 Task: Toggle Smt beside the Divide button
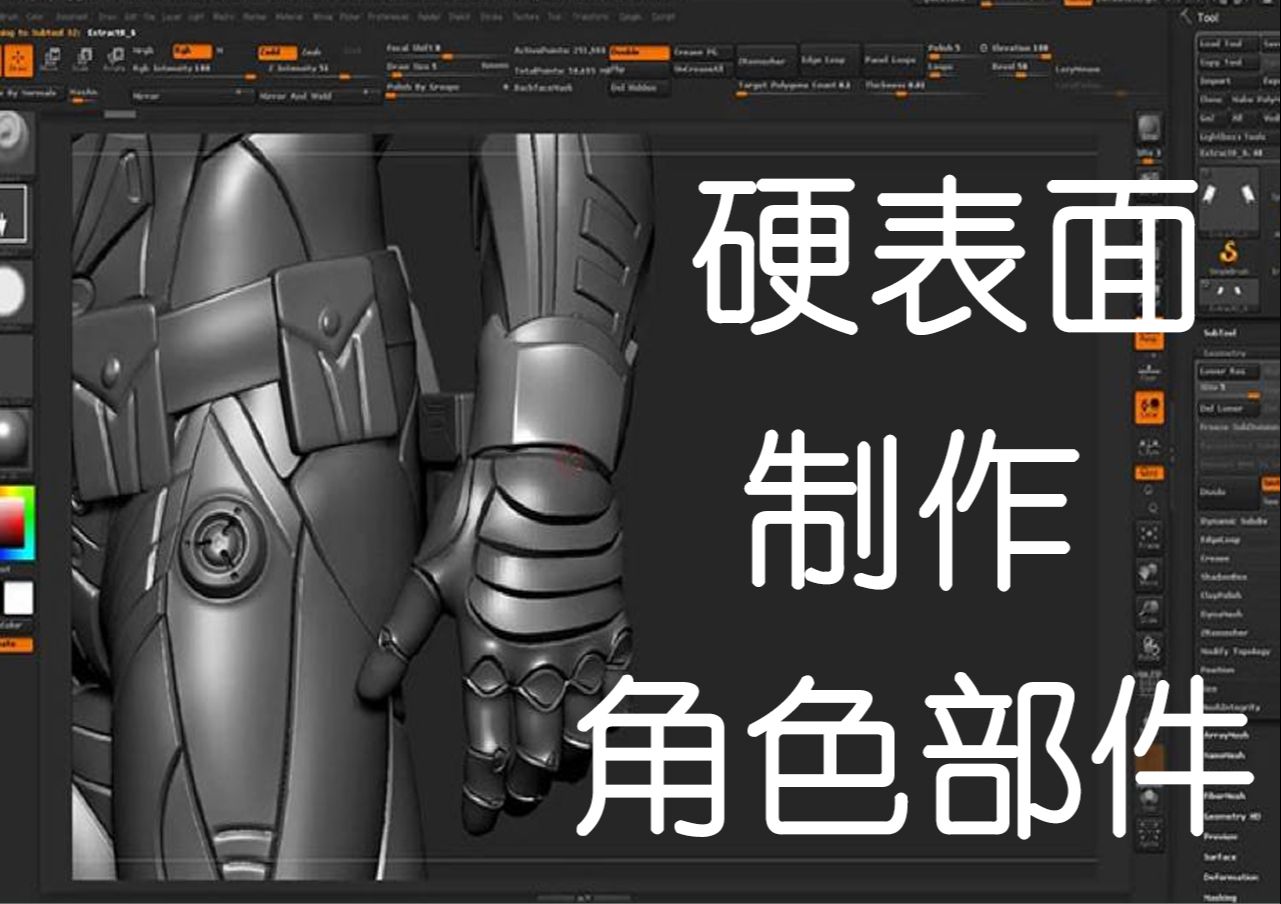click(1271, 483)
